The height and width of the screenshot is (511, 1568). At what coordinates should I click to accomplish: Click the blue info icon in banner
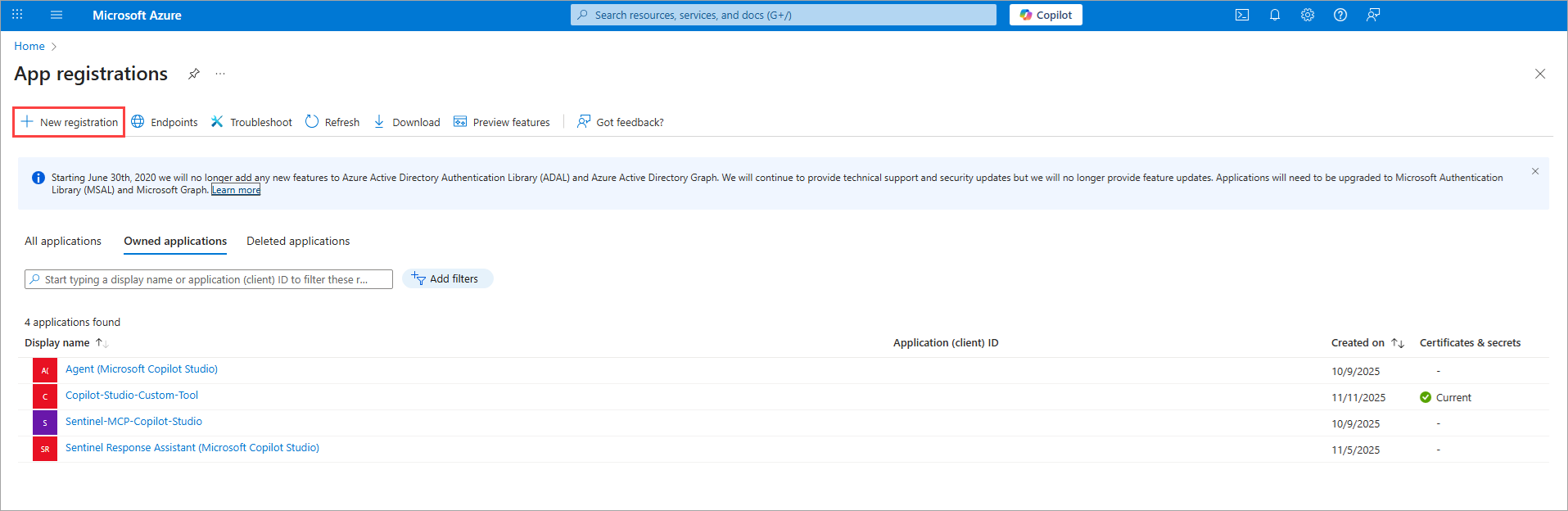(38, 178)
